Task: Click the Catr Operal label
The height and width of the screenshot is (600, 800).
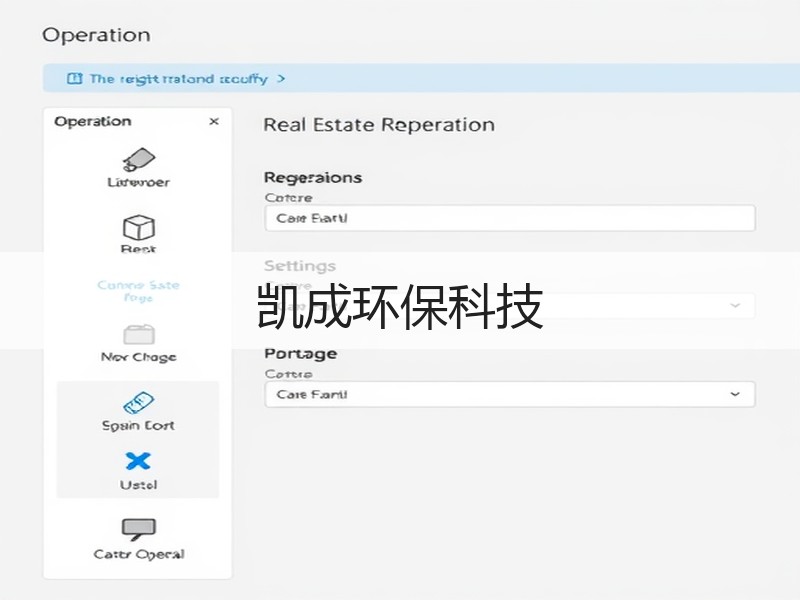Action: click(x=139, y=554)
